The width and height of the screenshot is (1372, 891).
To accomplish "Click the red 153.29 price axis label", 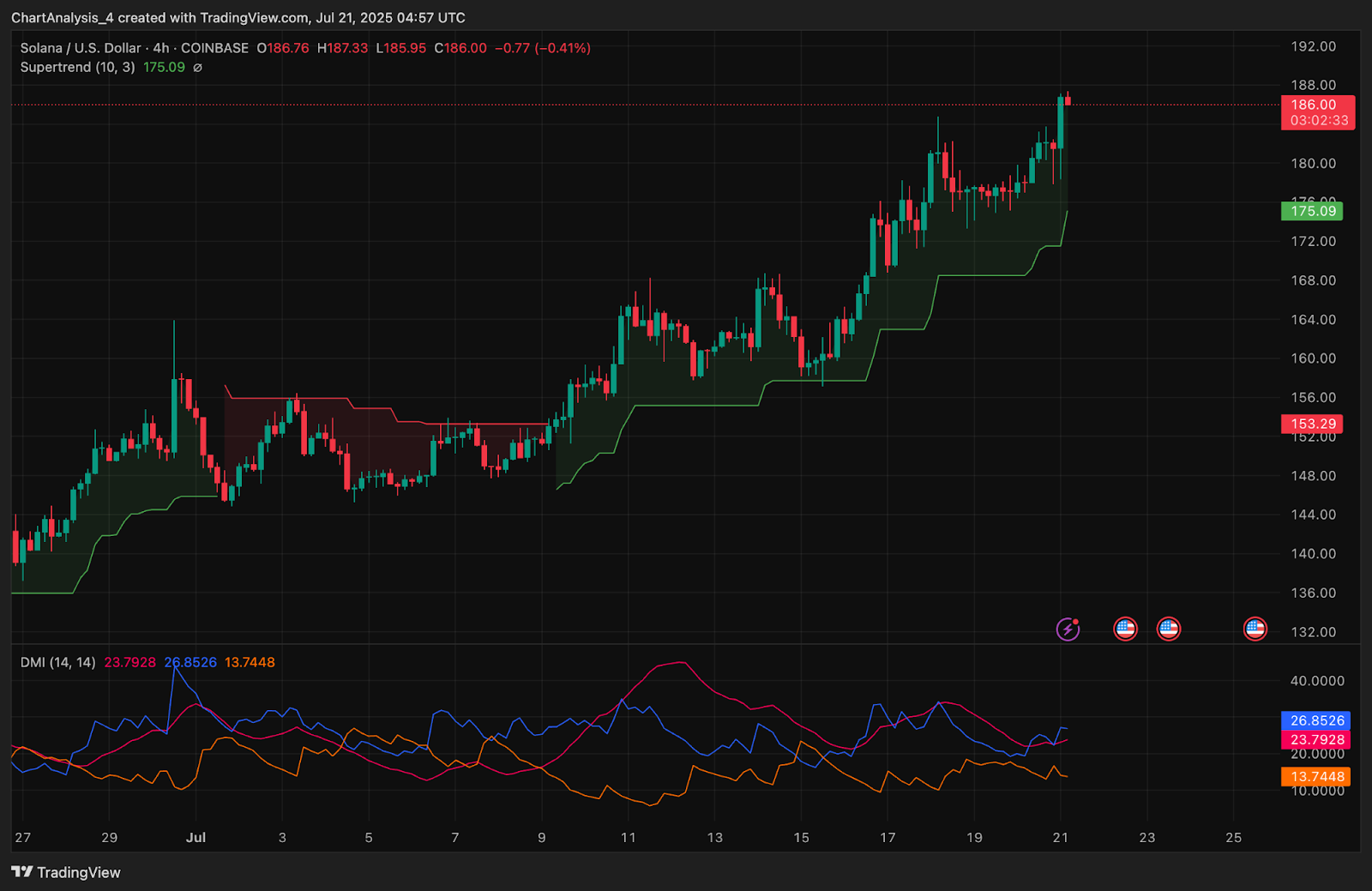I will (1313, 424).
